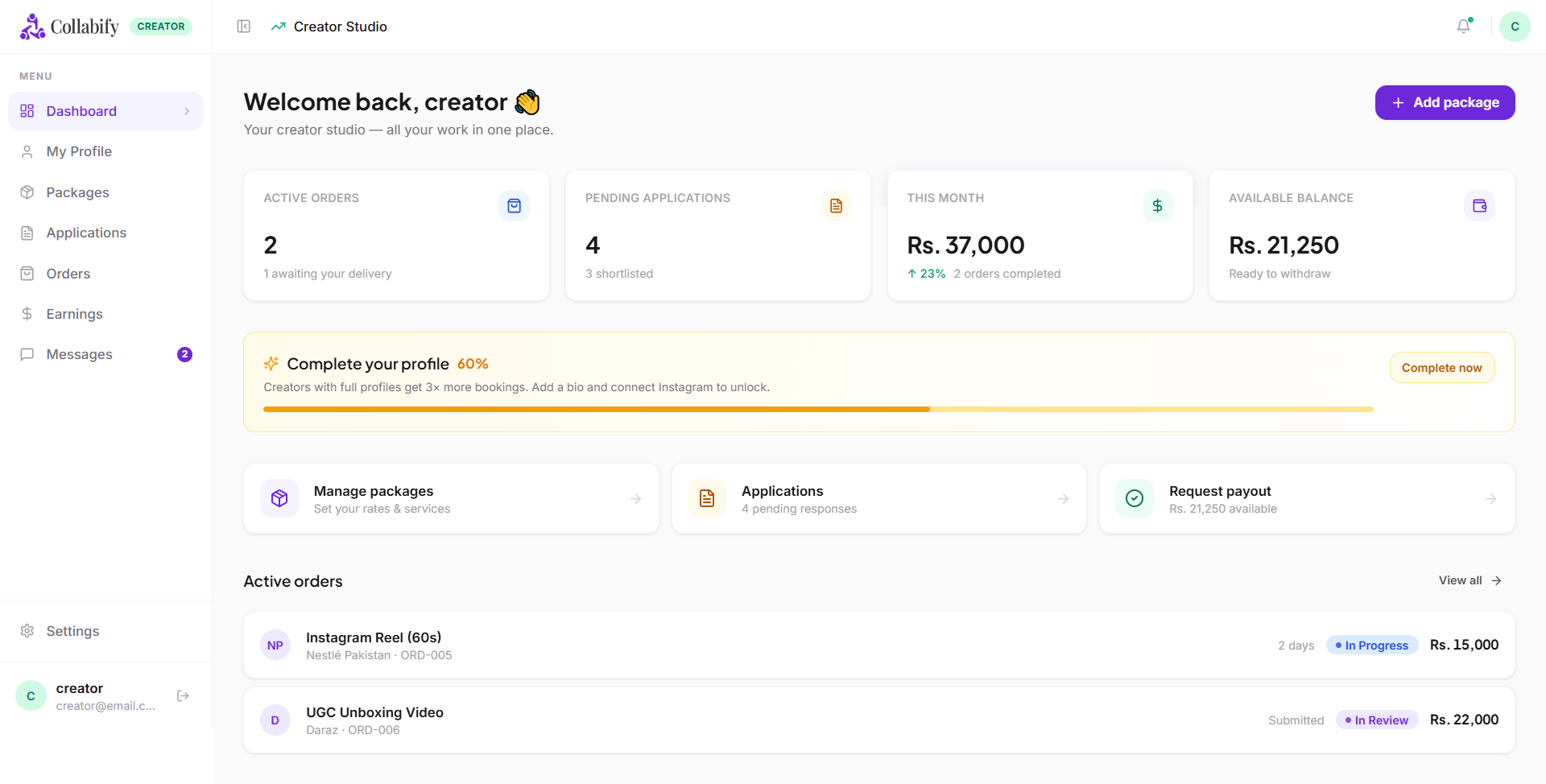Click the Rs. 15,000 order amount
1546x784 pixels.
click(1464, 645)
